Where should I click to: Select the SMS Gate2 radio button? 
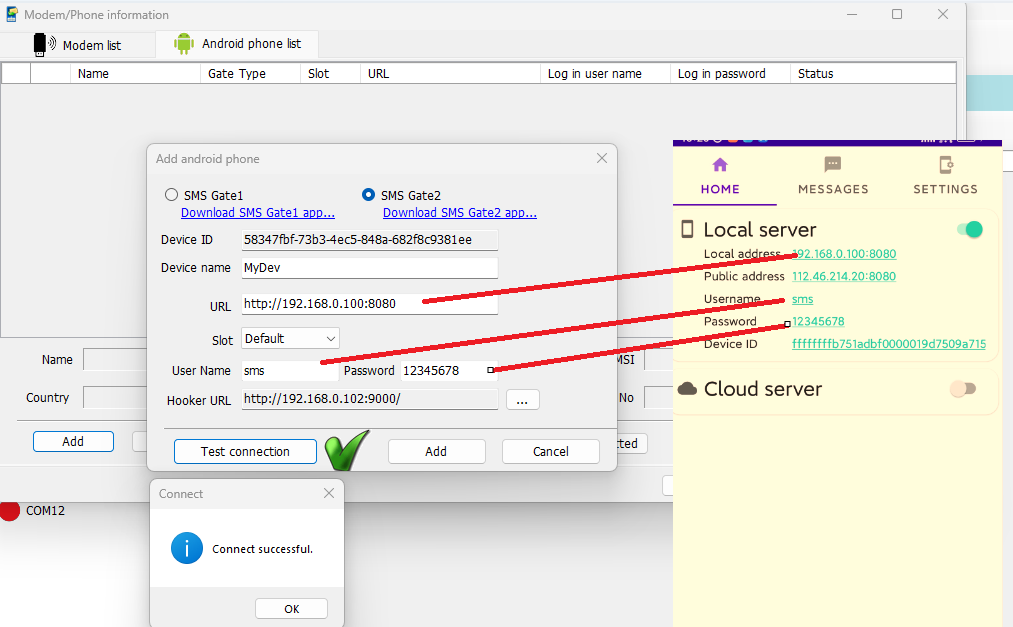369,195
